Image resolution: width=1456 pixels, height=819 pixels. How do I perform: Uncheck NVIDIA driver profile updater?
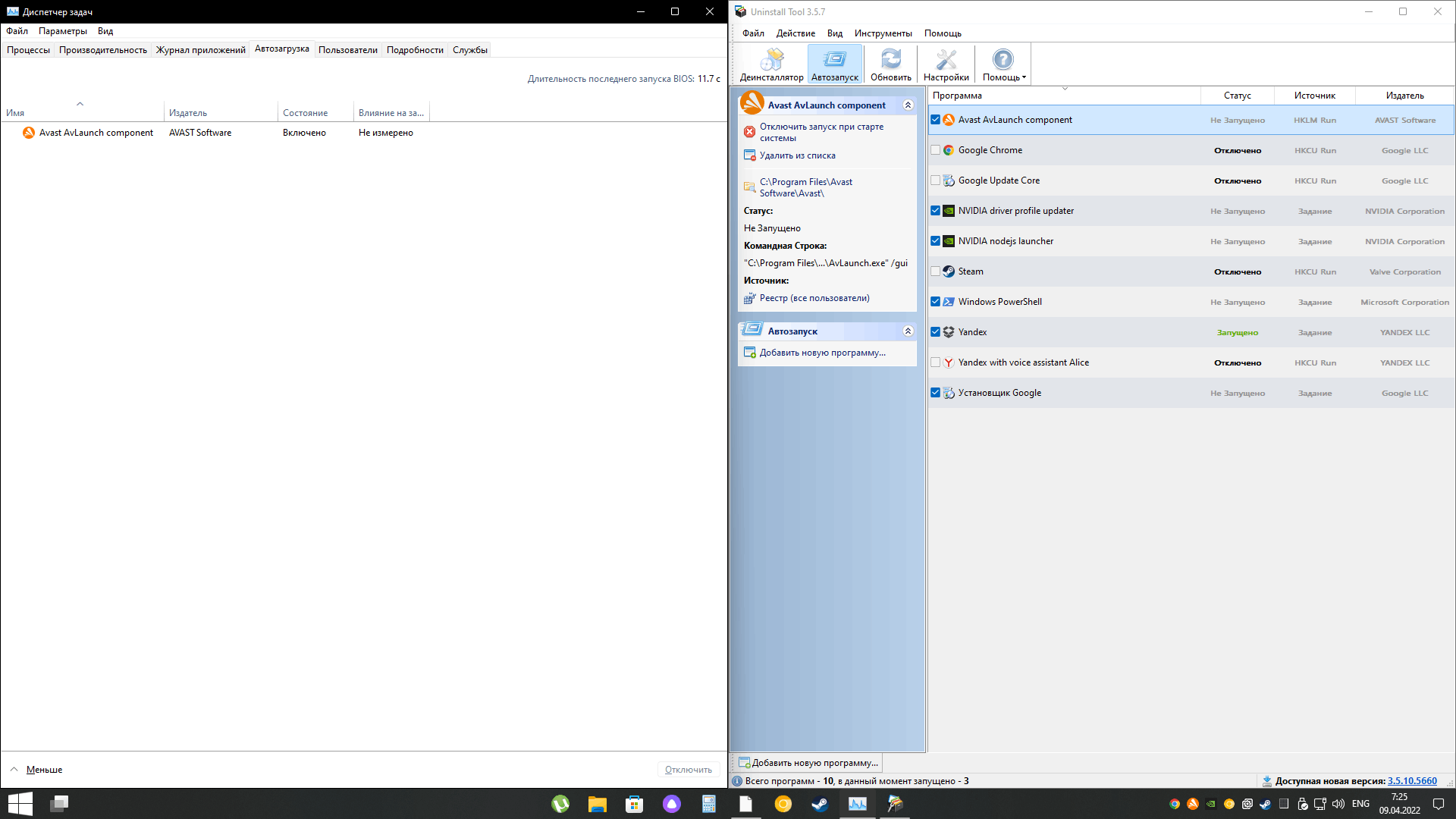tap(935, 211)
